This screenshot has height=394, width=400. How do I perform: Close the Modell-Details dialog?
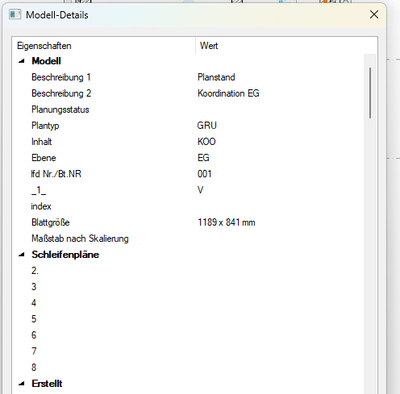point(374,14)
